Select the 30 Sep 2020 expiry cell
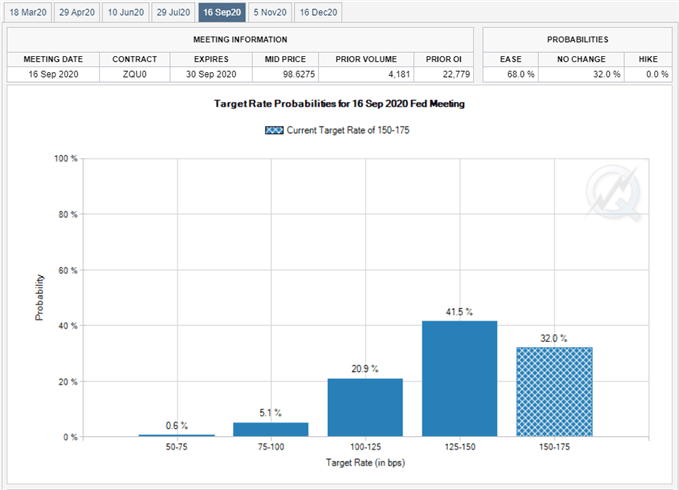 pos(211,74)
